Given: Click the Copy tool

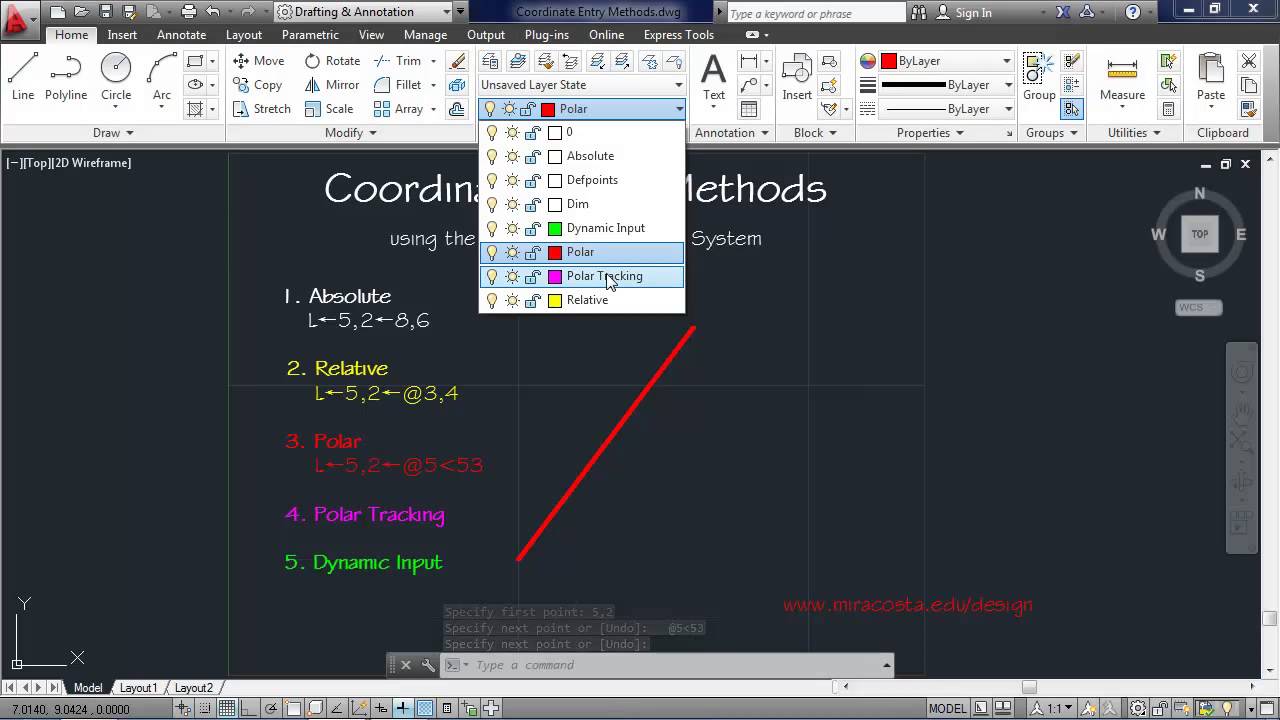Looking at the screenshot, I should [257, 85].
